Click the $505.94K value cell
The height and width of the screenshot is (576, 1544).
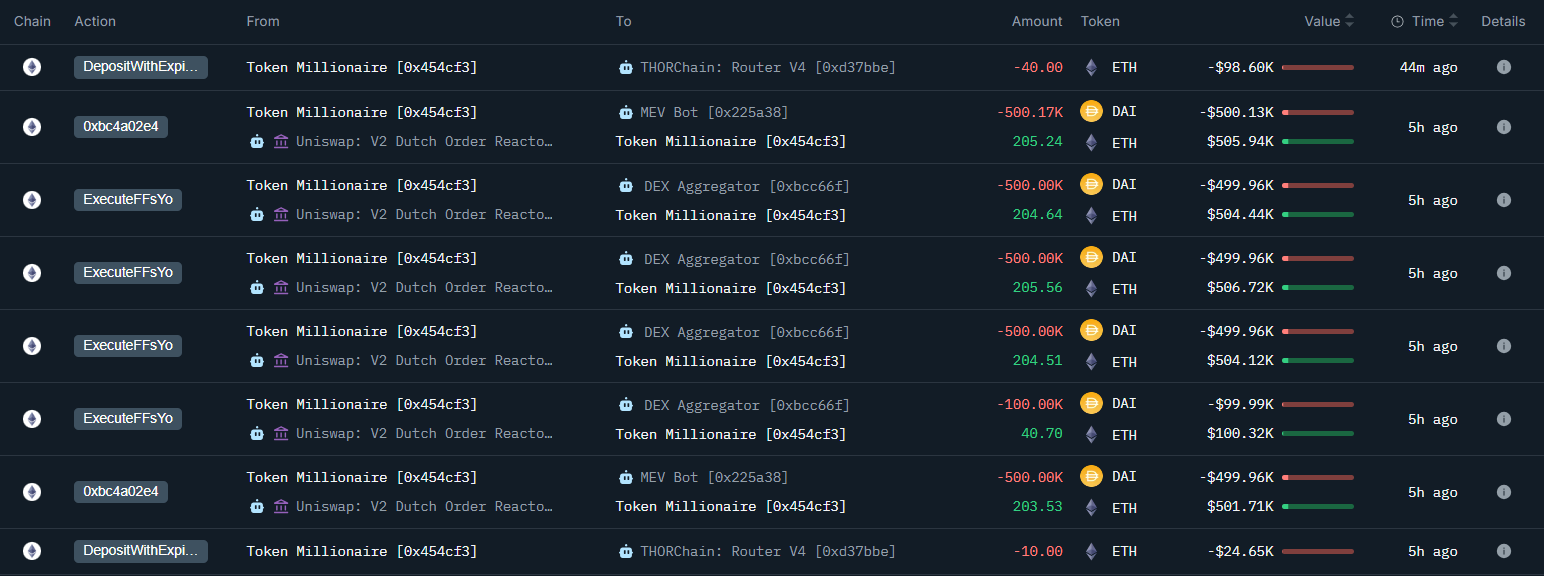pyautogui.click(x=1240, y=142)
